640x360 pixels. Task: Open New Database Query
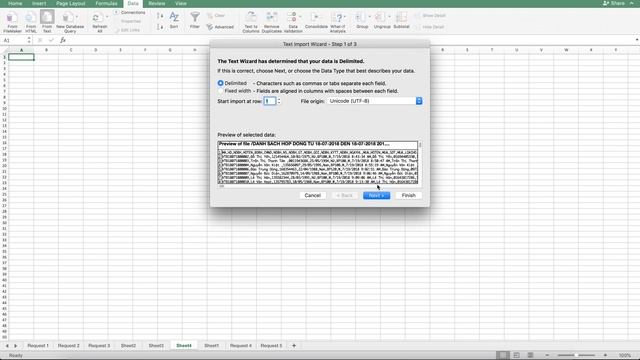[x=70, y=22]
